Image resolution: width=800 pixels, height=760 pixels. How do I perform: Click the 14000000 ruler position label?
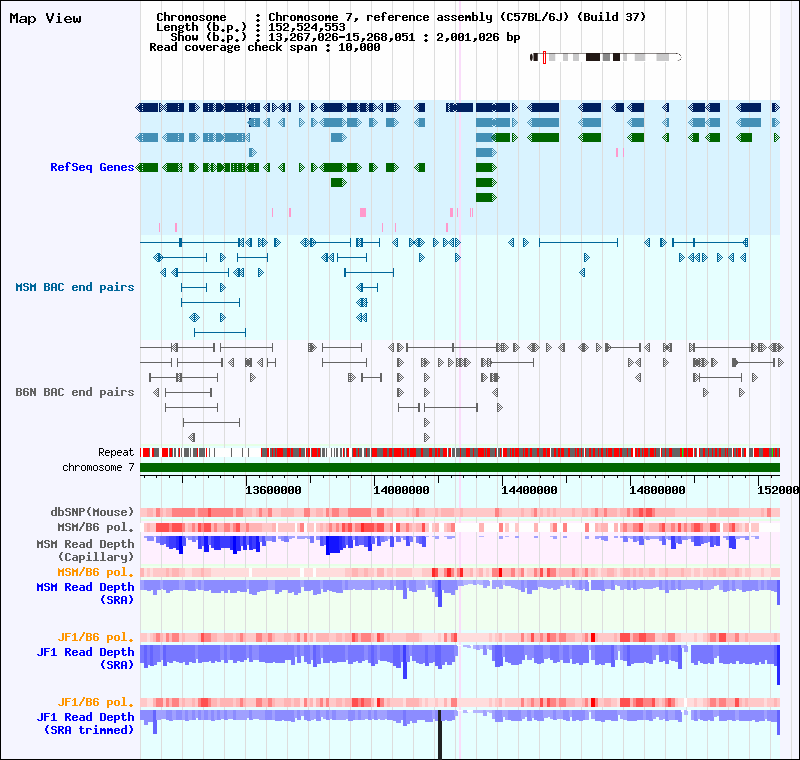pos(402,490)
